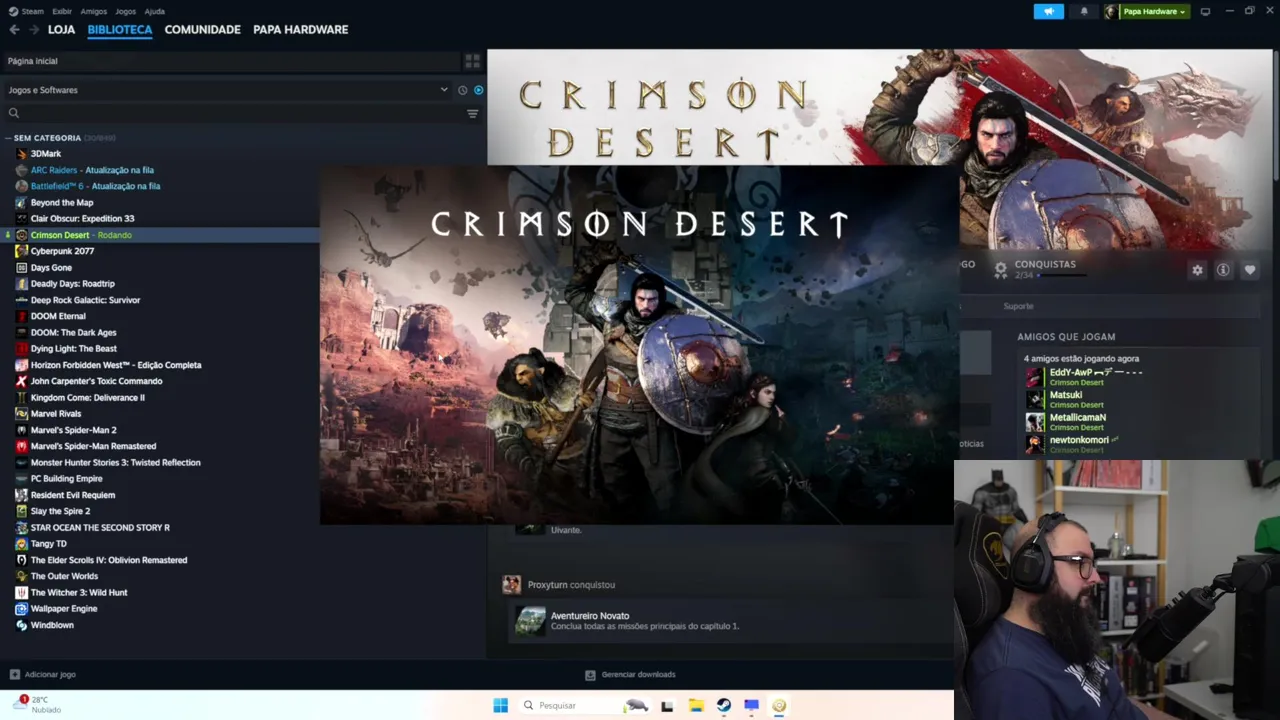
Task: Click MetallicamaN friend avatar
Action: (x=1035, y=422)
